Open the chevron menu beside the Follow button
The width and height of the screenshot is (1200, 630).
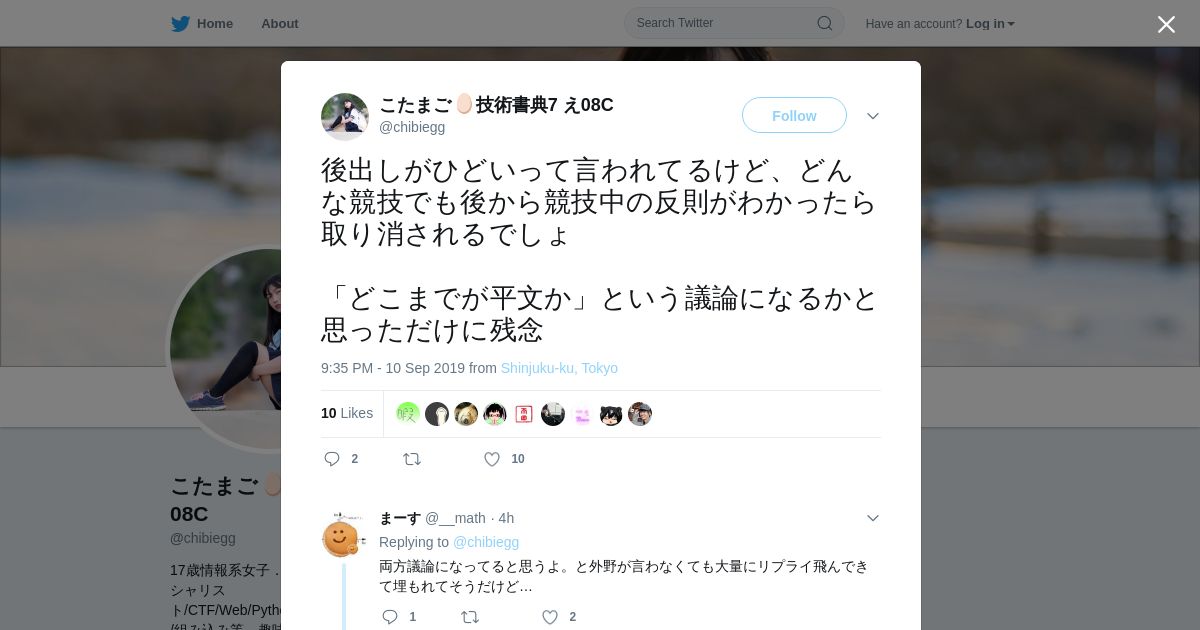click(x=873, y=116)
